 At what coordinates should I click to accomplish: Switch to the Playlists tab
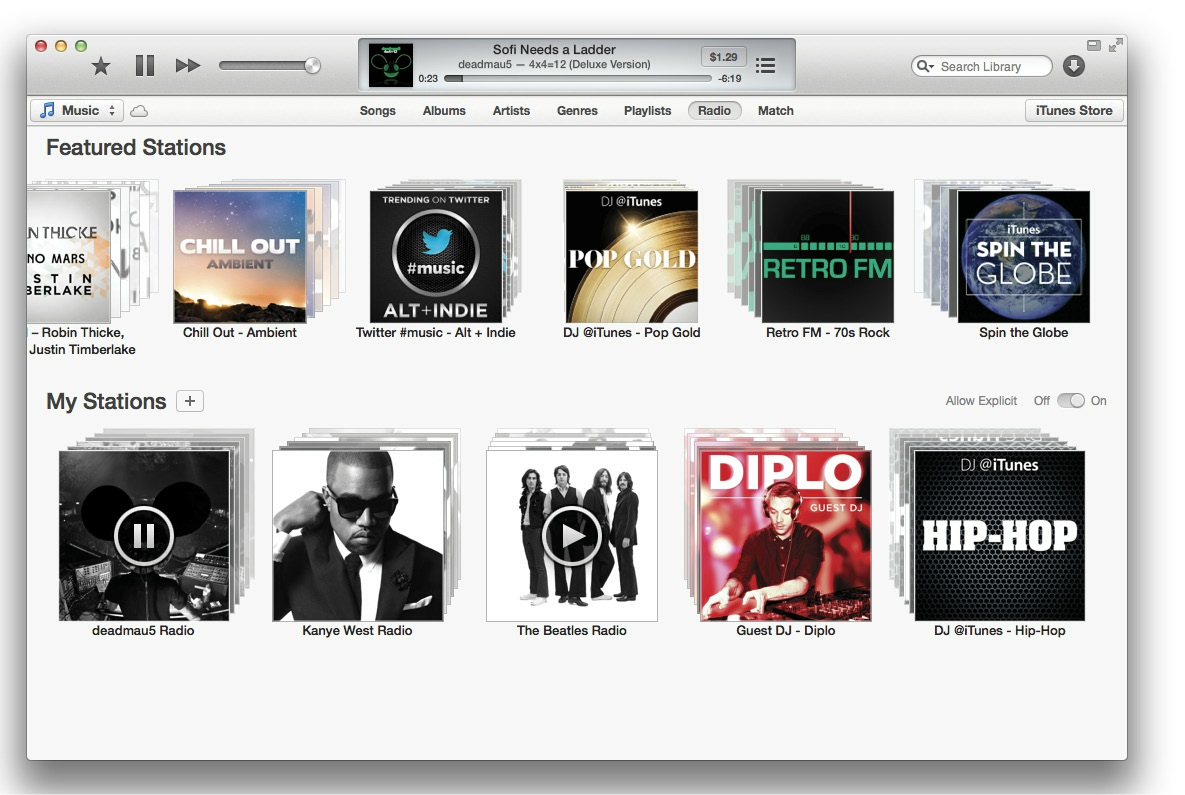click(x=647, y=110)
